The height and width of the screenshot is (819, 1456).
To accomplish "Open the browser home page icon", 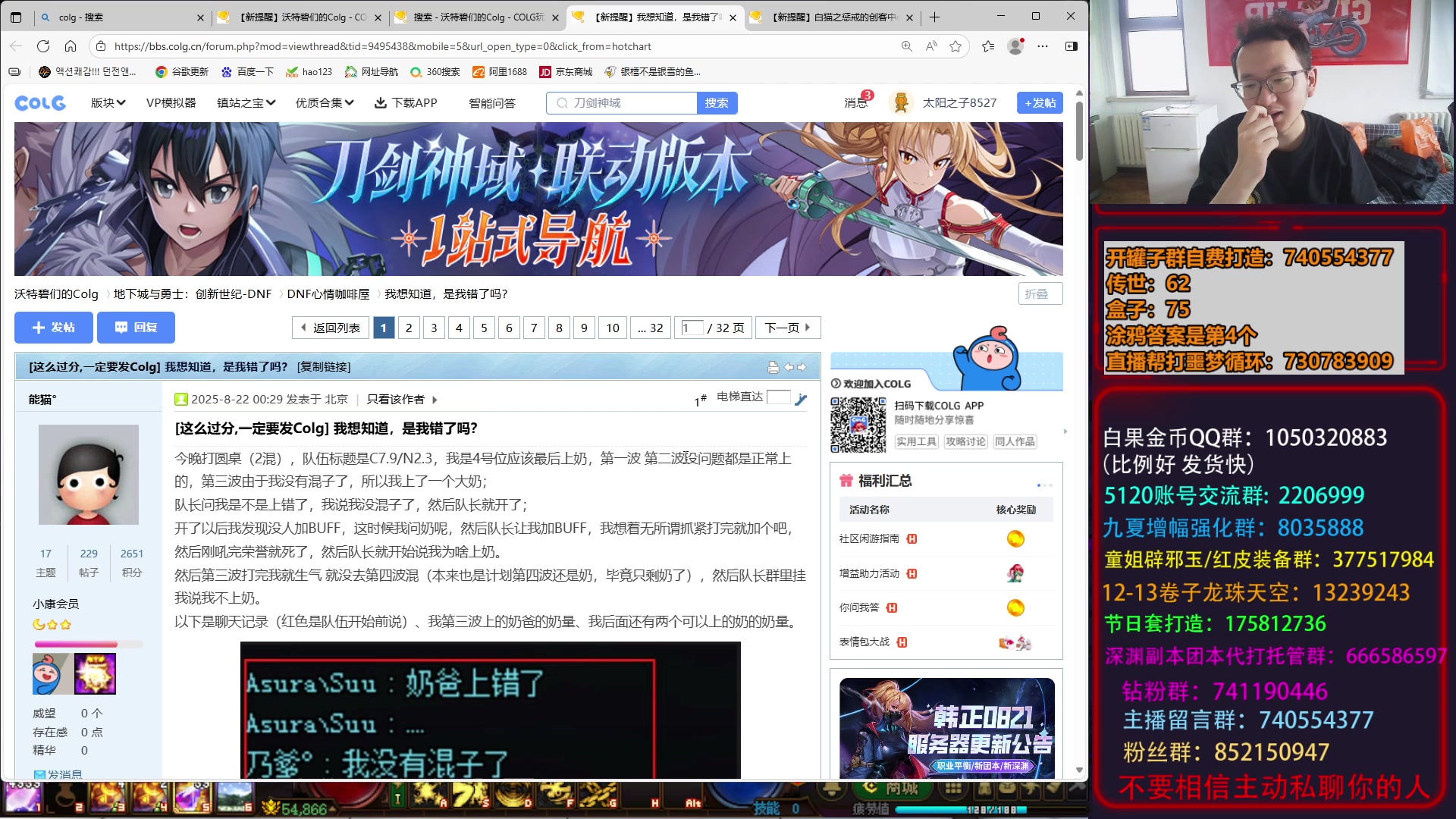I will point(71,46).
